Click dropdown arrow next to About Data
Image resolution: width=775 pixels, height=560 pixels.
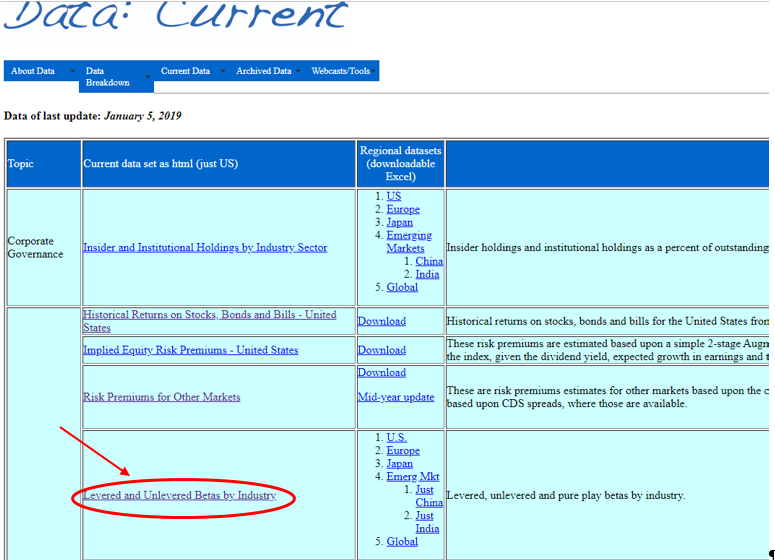[72, 72]
